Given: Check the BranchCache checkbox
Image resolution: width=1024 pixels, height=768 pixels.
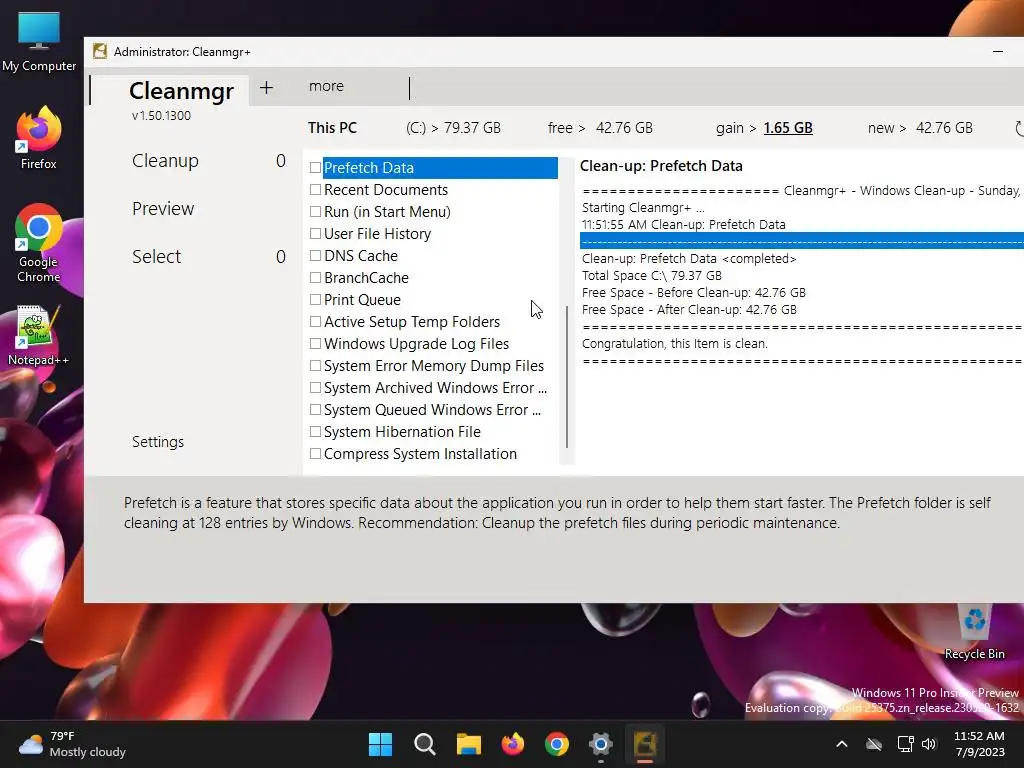Looking at the screenshot, I should tap(315, 278).
